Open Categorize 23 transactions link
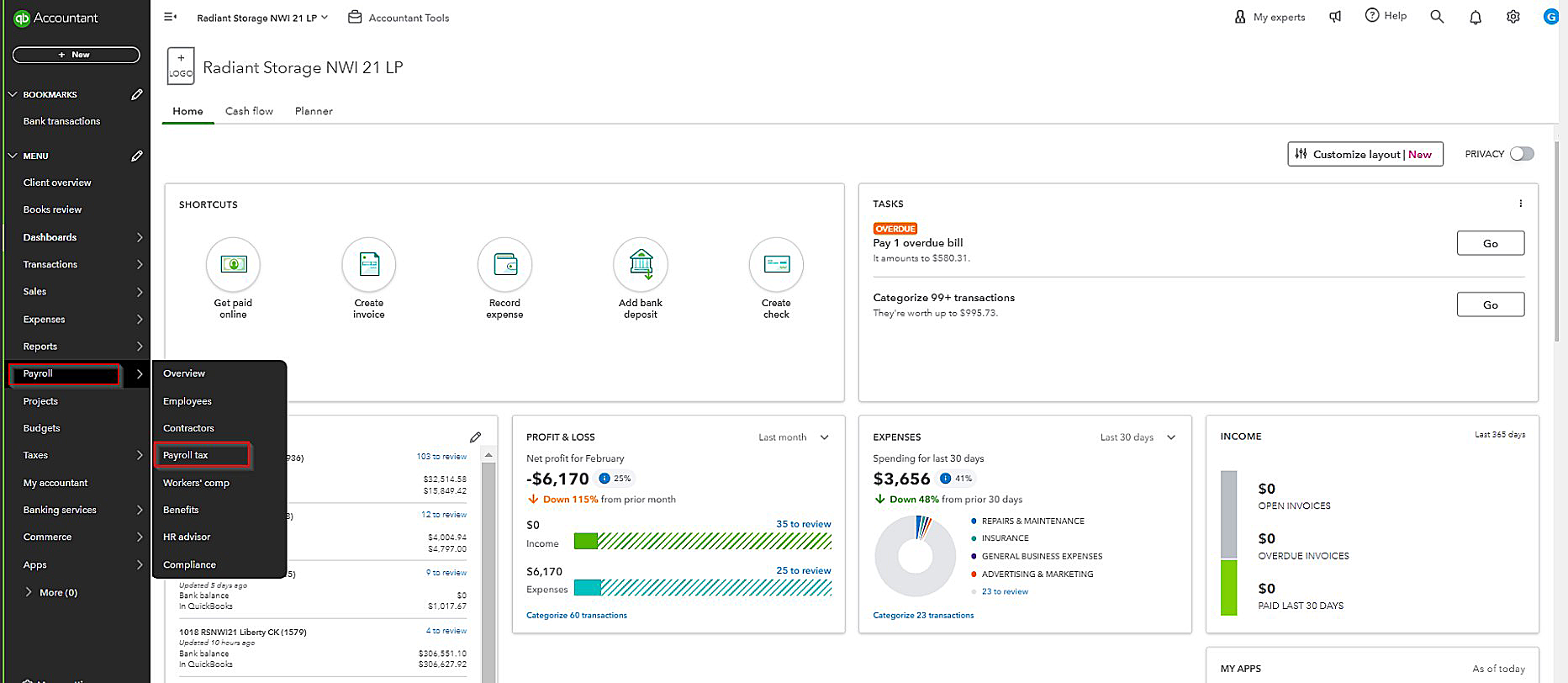 pyautogui.click(x=923, y=615)
